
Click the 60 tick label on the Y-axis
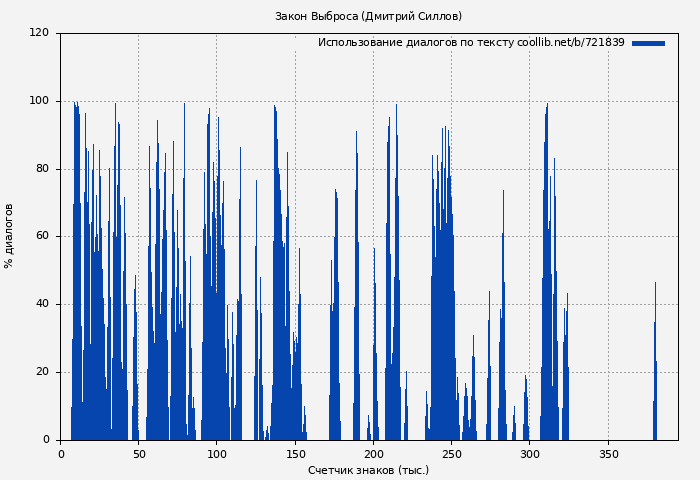click(42, 237)
